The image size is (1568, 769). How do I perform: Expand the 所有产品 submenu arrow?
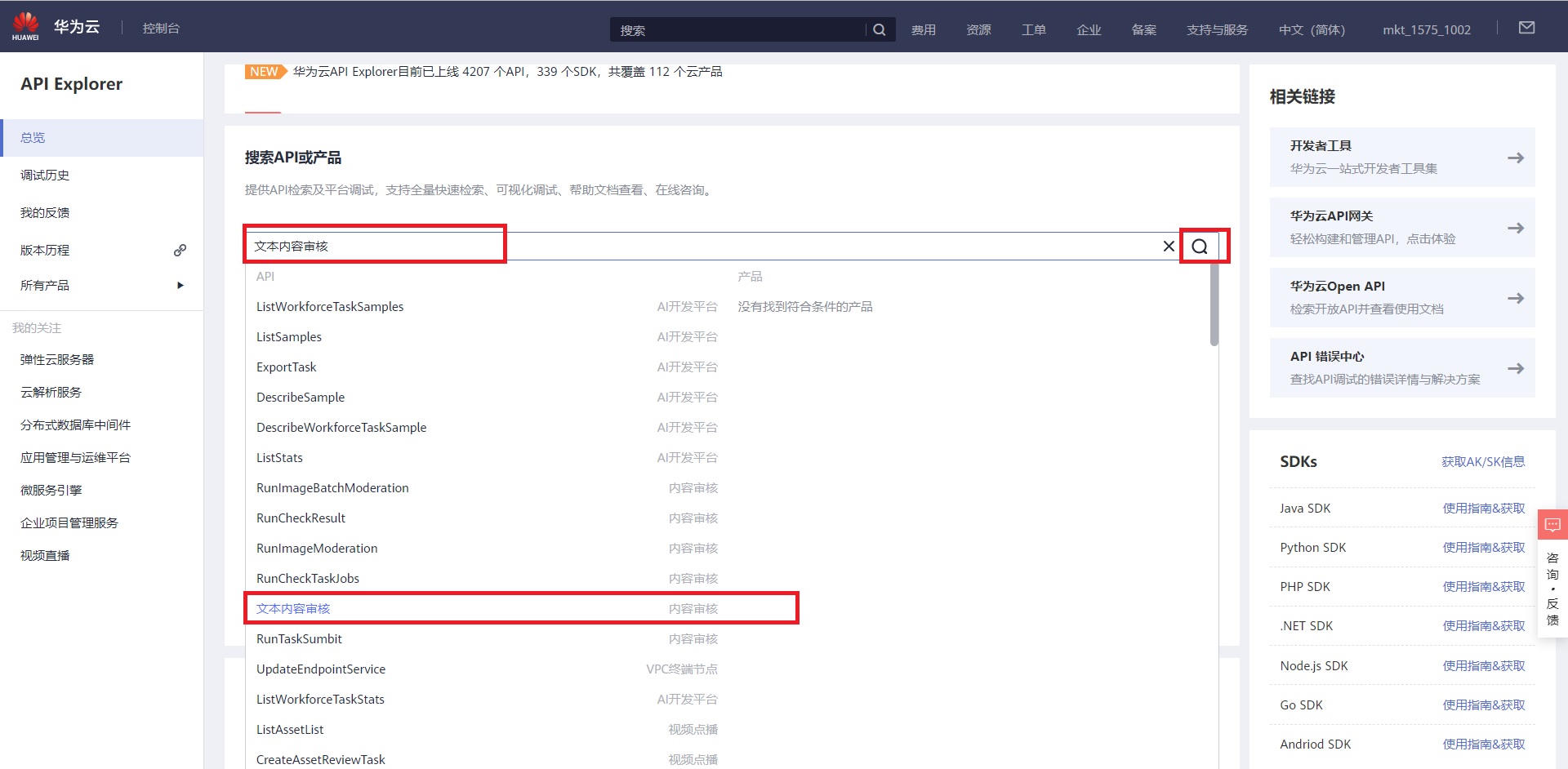point(180,285)
